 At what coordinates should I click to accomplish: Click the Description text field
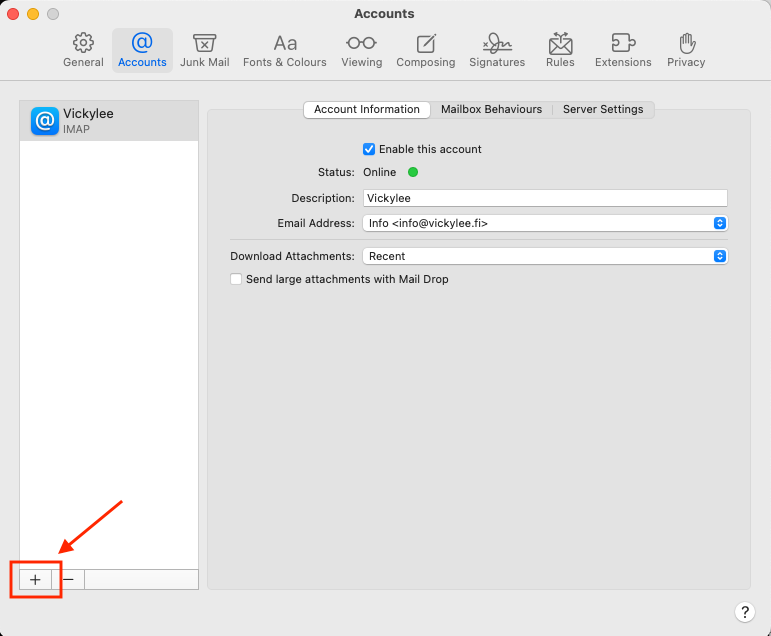point(544,198)
